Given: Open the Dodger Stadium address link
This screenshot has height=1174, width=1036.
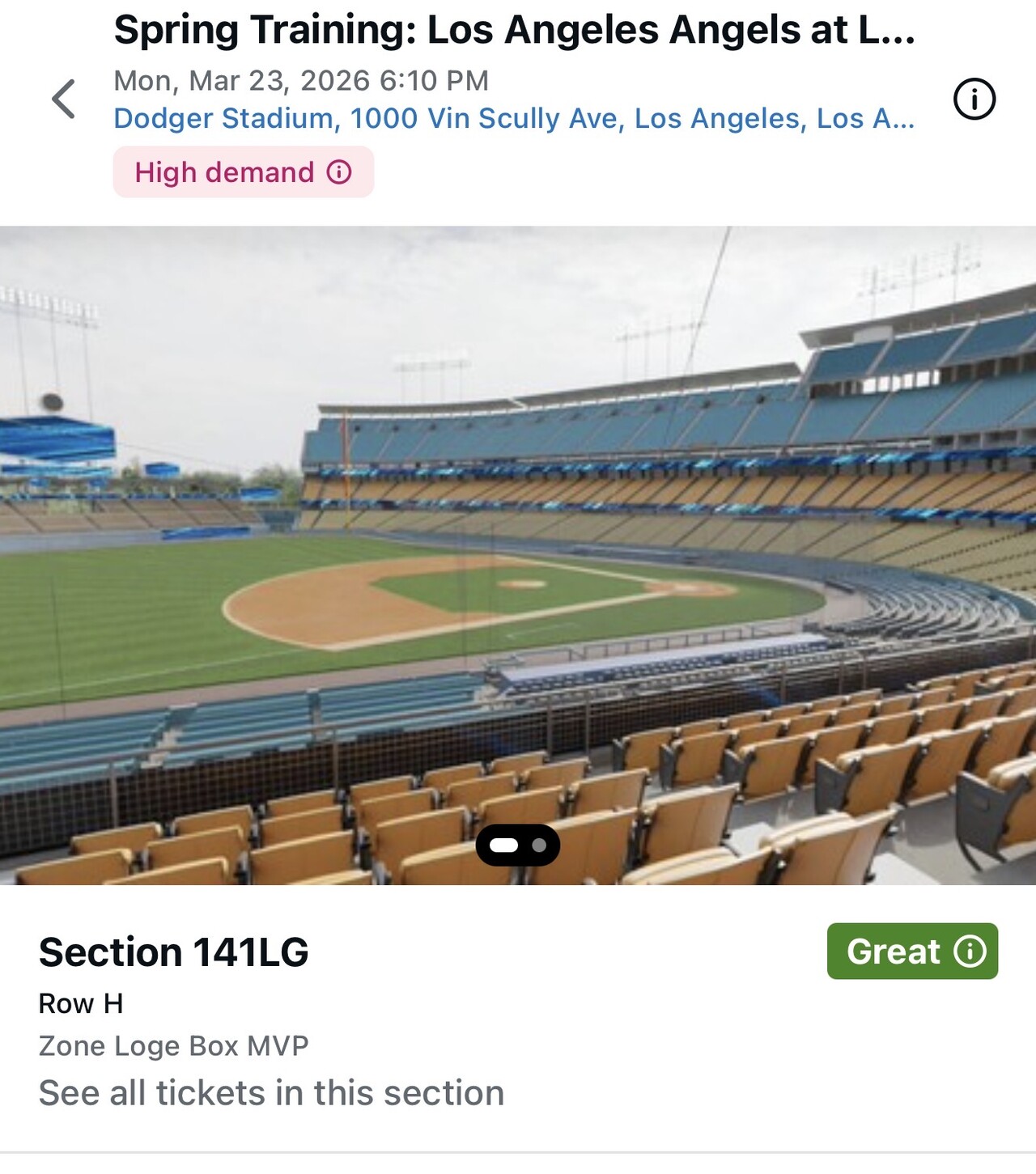Looking at the screenshot, I should pyautogui.click(x=514, y=119).
